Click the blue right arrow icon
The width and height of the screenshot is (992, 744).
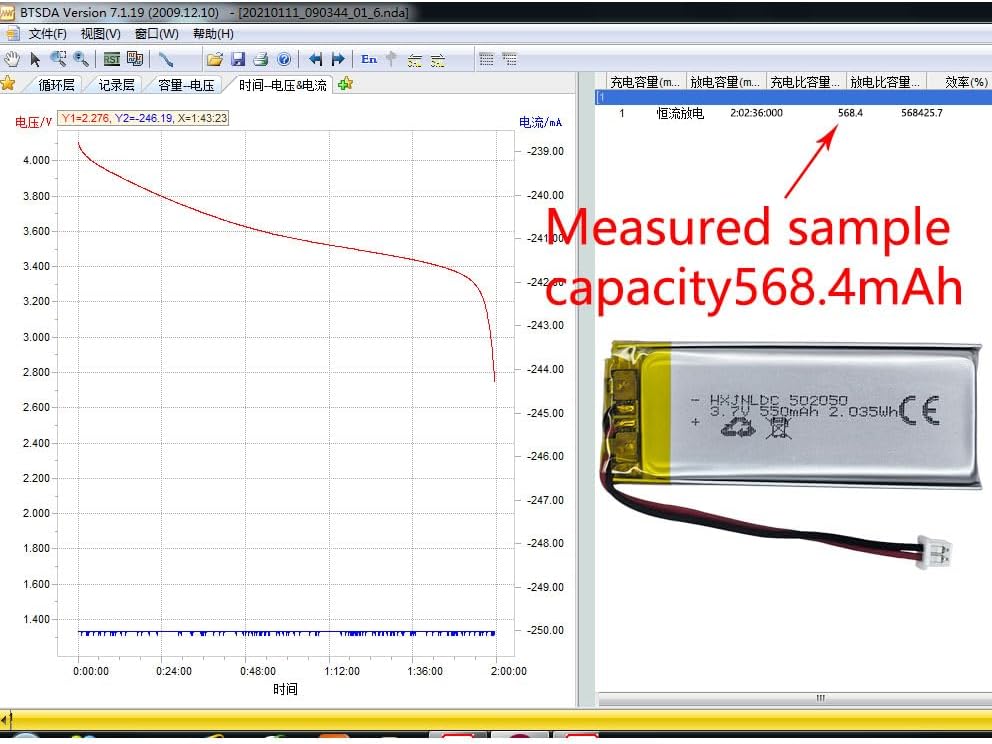338,59
